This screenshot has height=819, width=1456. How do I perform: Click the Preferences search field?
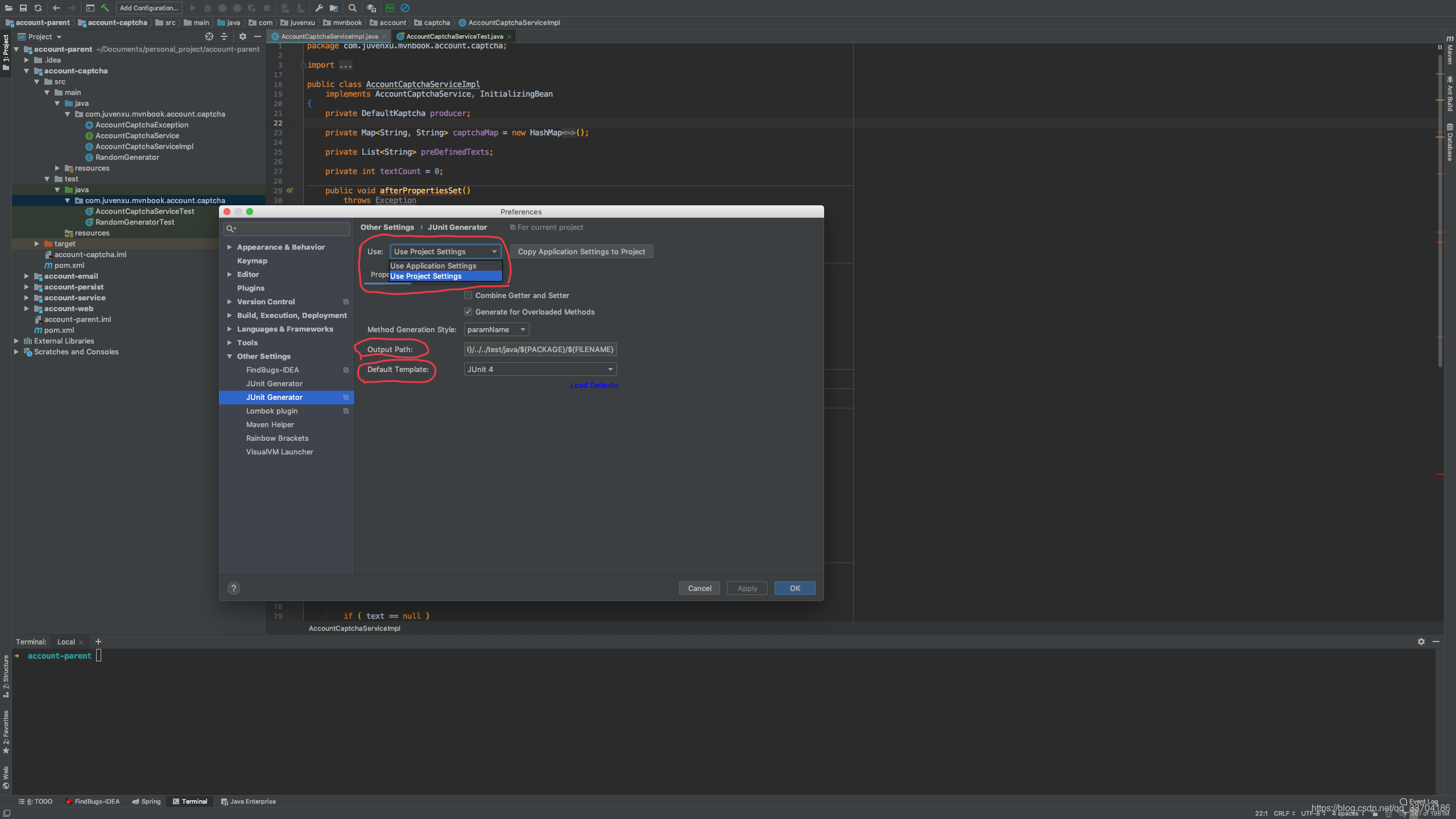click(287, 229)
